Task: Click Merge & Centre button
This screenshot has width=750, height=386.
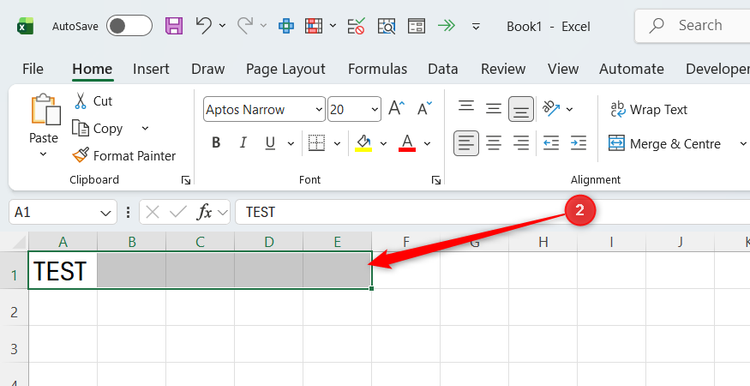Action: [664, 143]
